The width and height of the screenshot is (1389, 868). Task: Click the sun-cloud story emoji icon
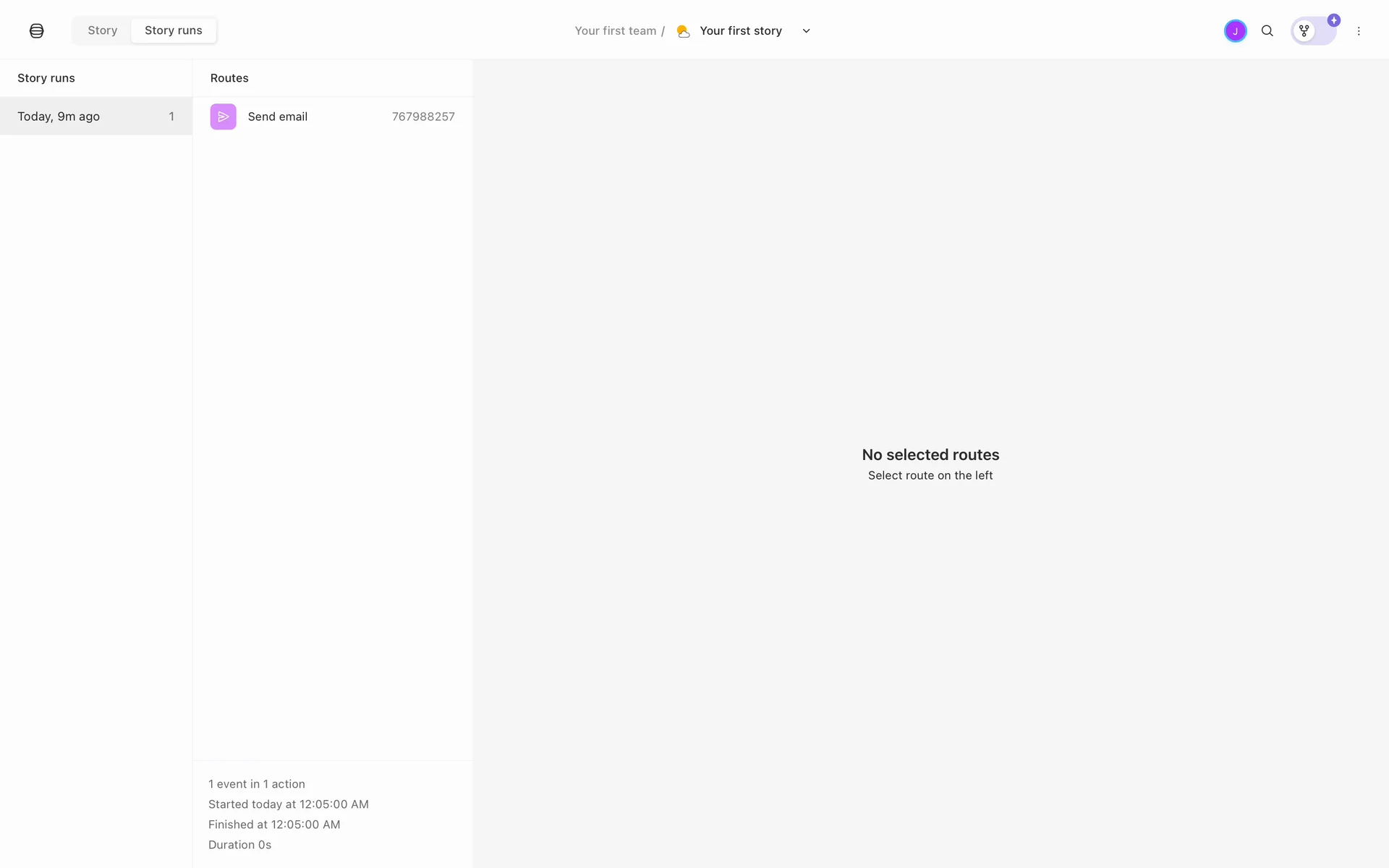coord(683,31)
